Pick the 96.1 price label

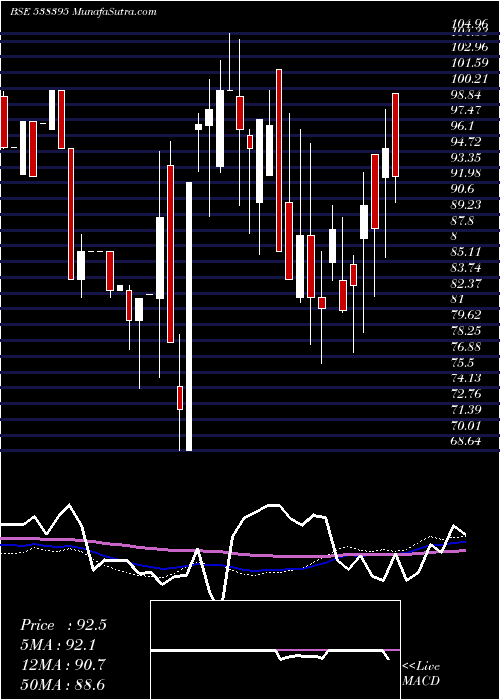coord(463,126)
